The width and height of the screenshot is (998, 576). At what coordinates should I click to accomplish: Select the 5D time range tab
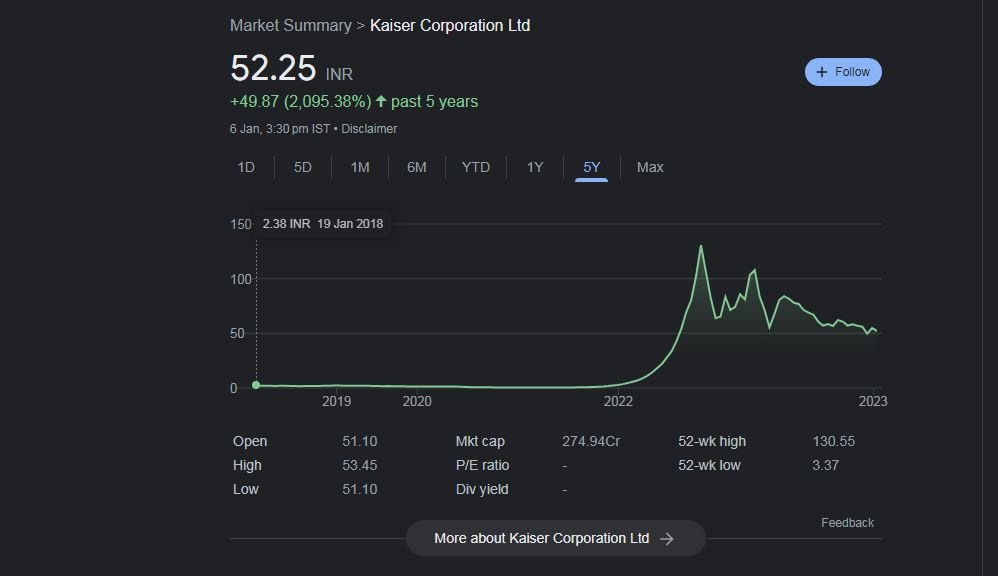click(303, 167)
